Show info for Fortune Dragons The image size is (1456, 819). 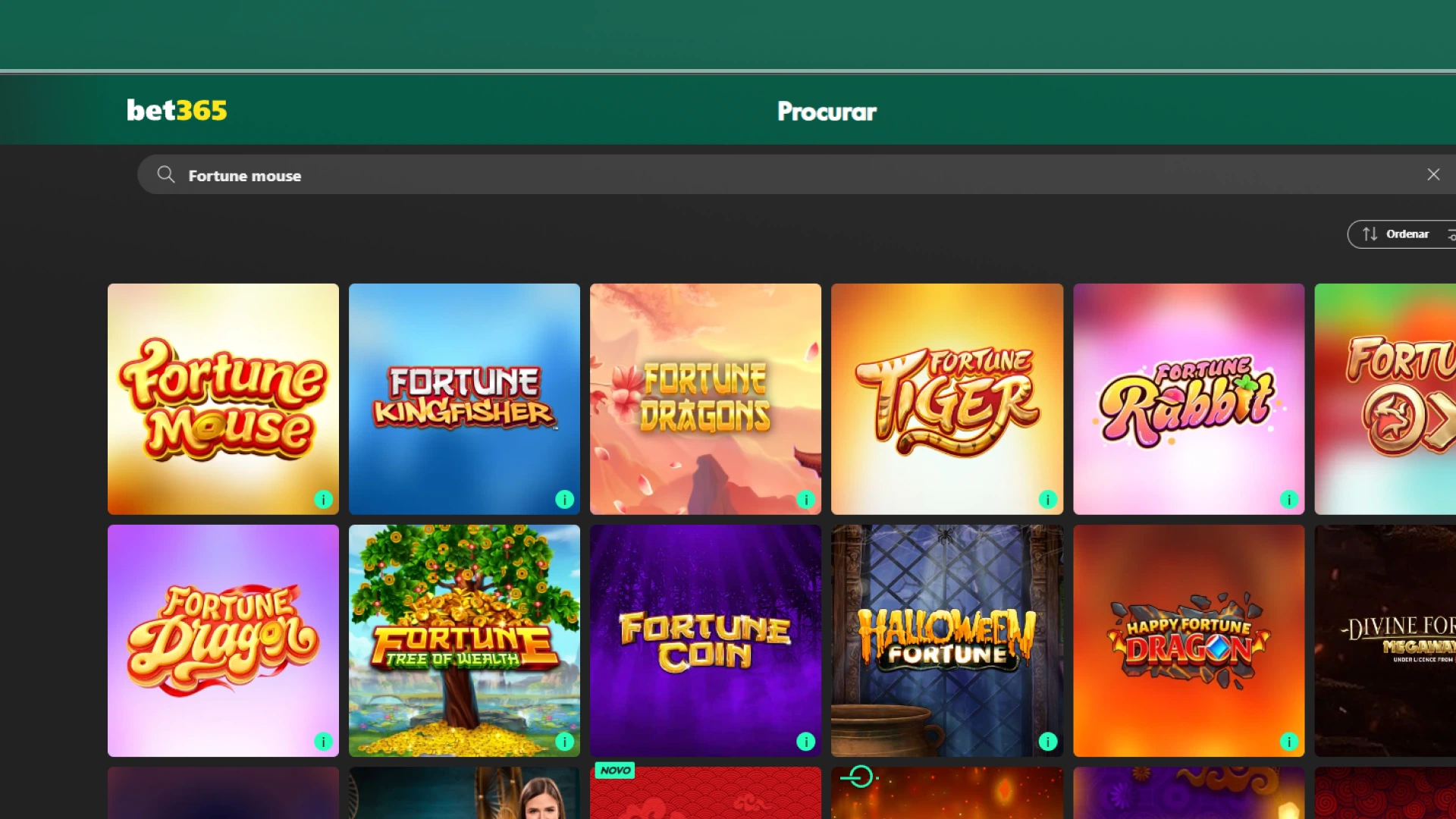coord(805,500)
